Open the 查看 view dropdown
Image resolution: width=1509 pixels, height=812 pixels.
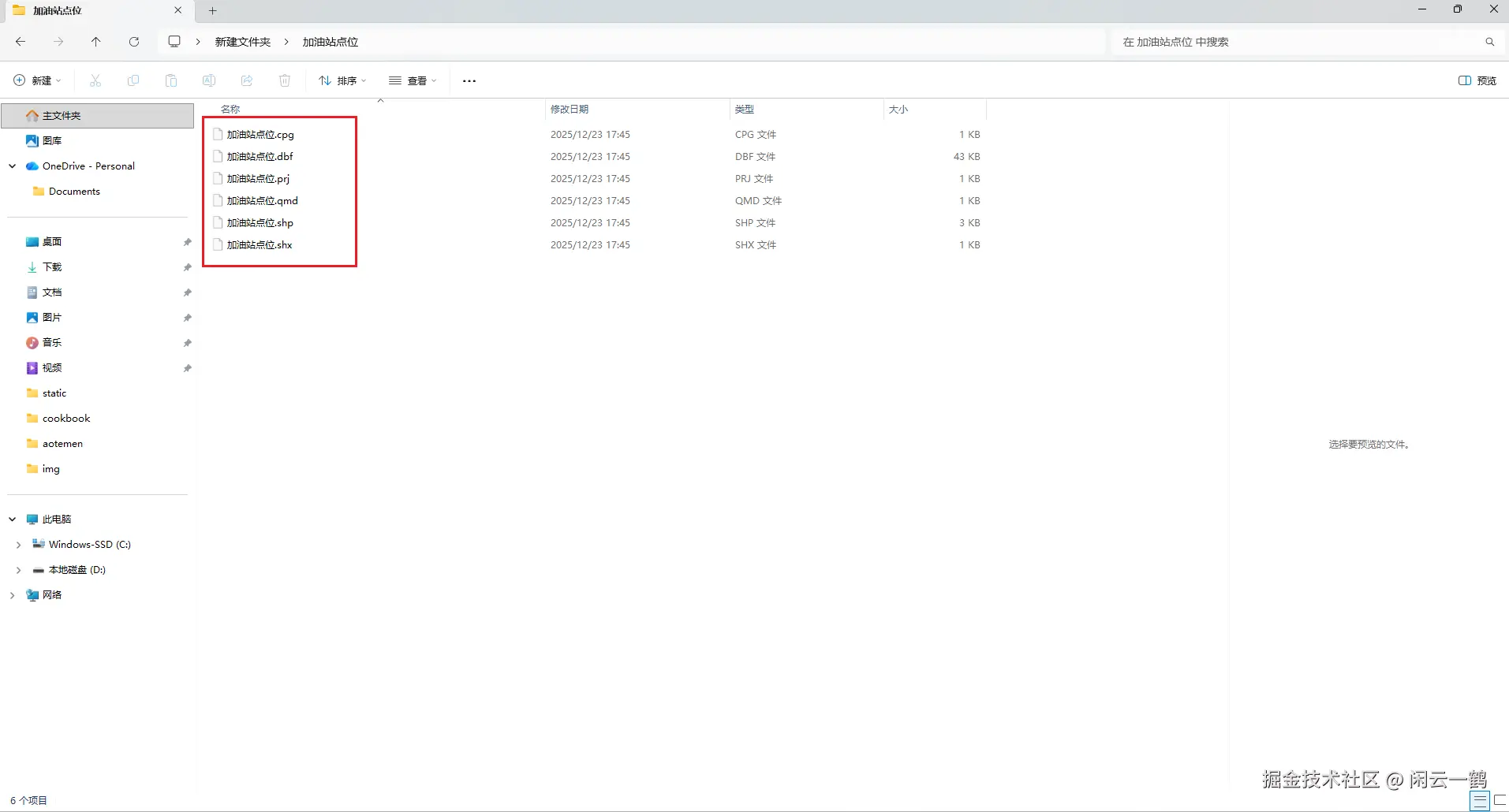click(413, 80)
